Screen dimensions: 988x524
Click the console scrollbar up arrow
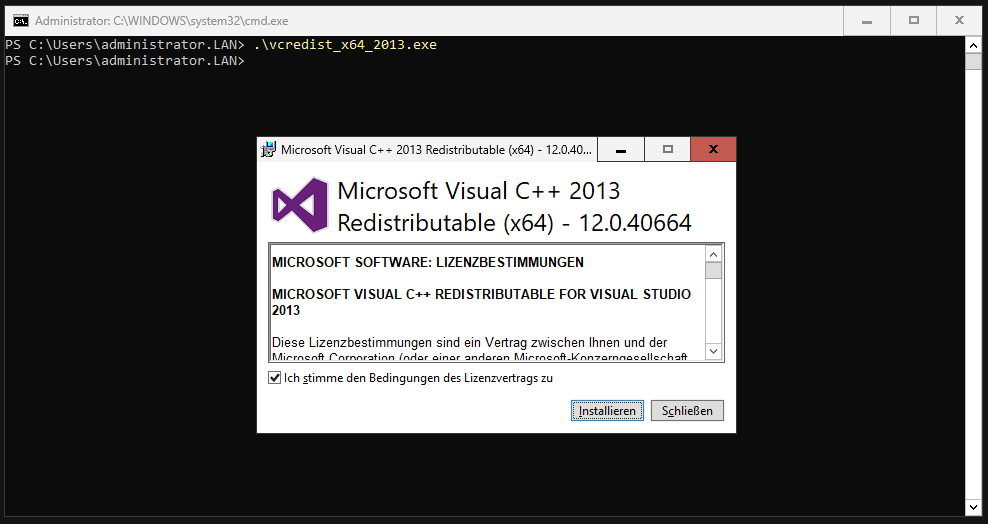point(973,45)
